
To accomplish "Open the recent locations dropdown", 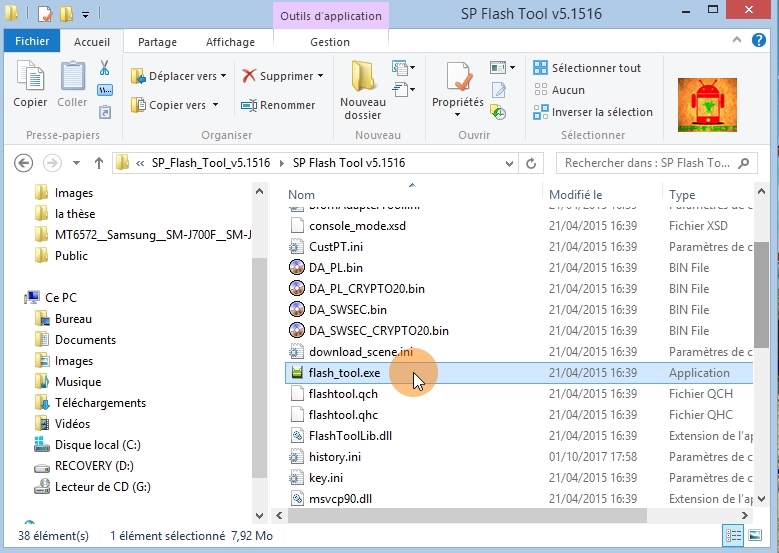I will pyautogui.click(x=76, y=163).
